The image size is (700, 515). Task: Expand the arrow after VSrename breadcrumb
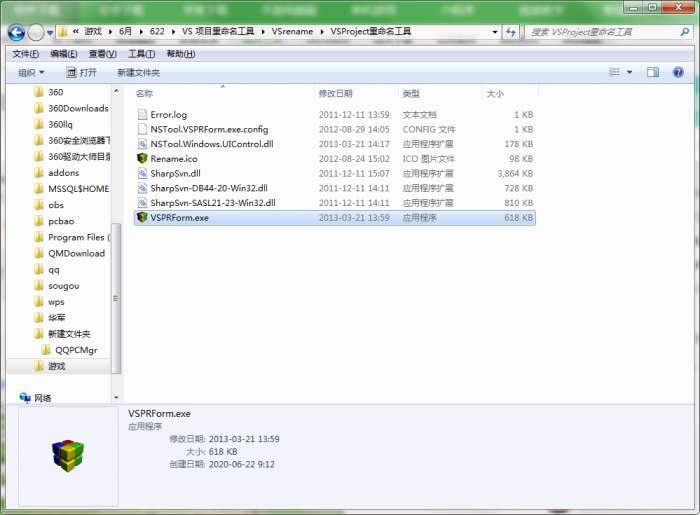click(322, 32)
